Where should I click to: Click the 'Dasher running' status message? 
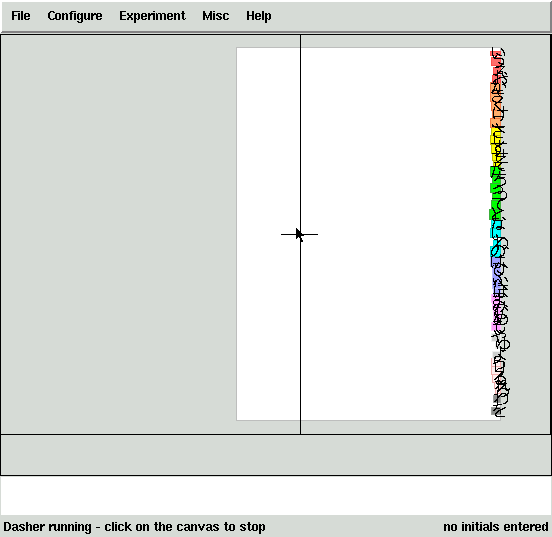point(134,527)
